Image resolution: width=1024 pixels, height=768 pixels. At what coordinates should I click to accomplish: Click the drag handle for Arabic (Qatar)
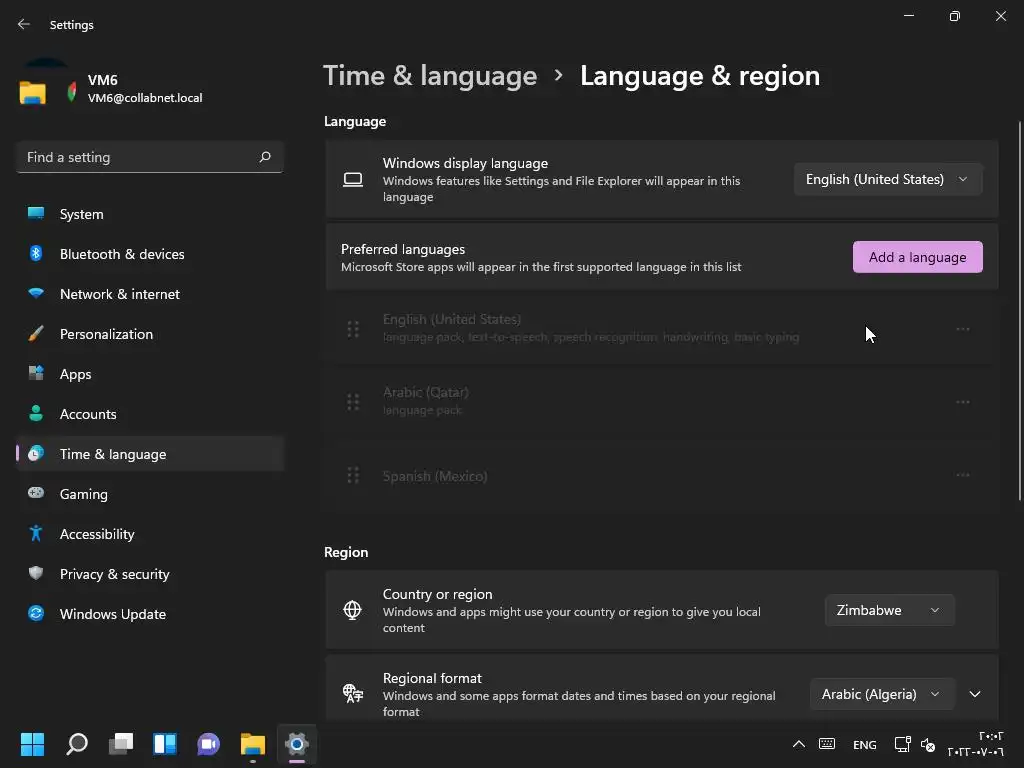pos(353,402)
